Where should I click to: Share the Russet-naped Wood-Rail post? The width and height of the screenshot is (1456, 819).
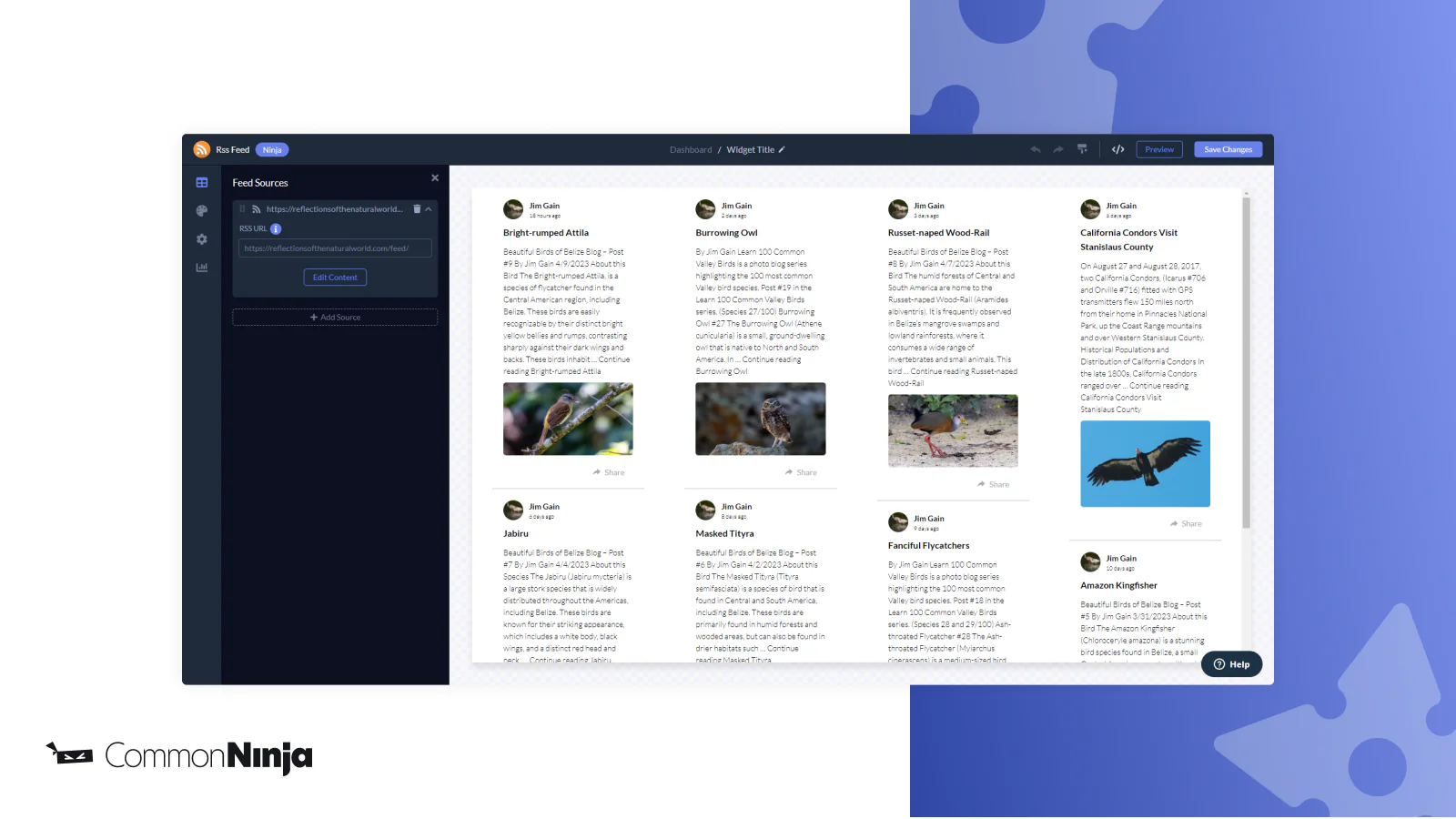tap(993, 484)
